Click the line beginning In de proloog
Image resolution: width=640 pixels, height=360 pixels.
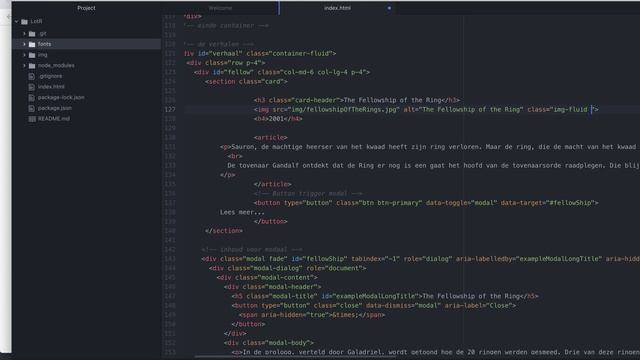coord(436,352)
